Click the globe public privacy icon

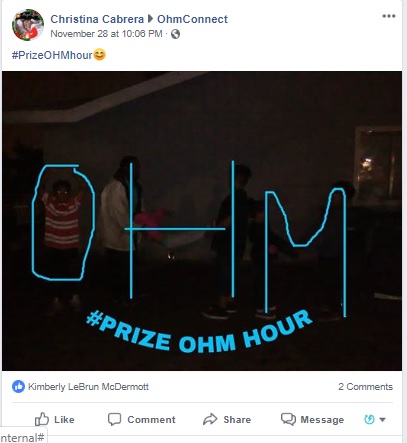click(x=175, y=34)
